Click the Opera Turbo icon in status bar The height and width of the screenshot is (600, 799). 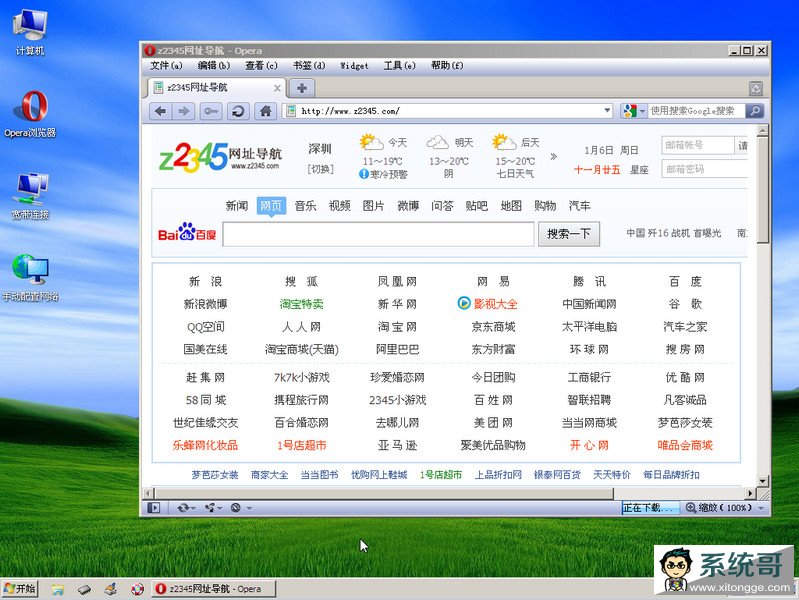(x=235, y=508)
